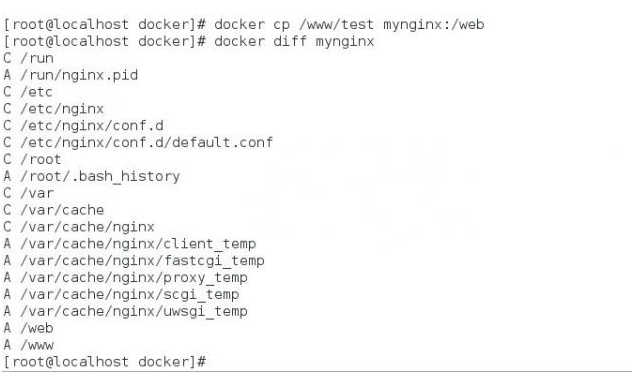Select the added /web path line
The image size is (639, 383).
(x=29, y=328)
